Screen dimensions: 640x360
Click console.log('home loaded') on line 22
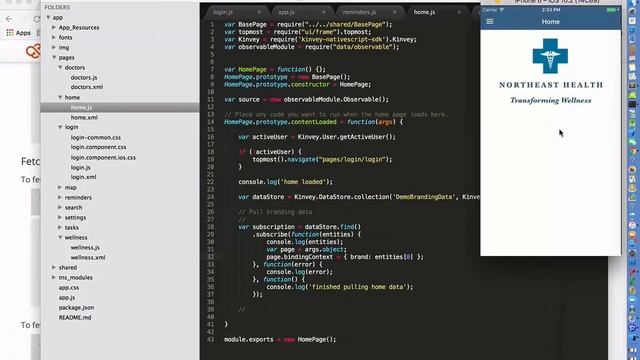[x=285, y=182]
